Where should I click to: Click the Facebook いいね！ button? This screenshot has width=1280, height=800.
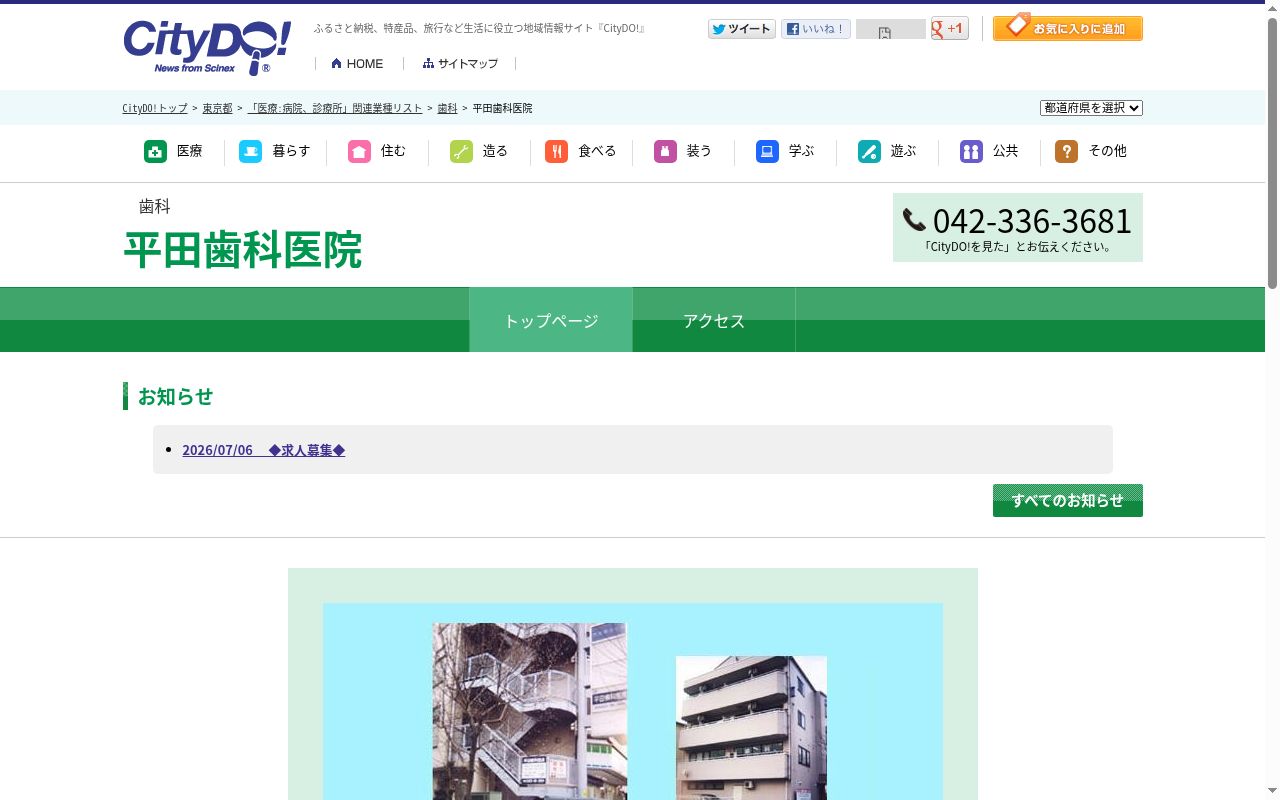click(815, 29)
